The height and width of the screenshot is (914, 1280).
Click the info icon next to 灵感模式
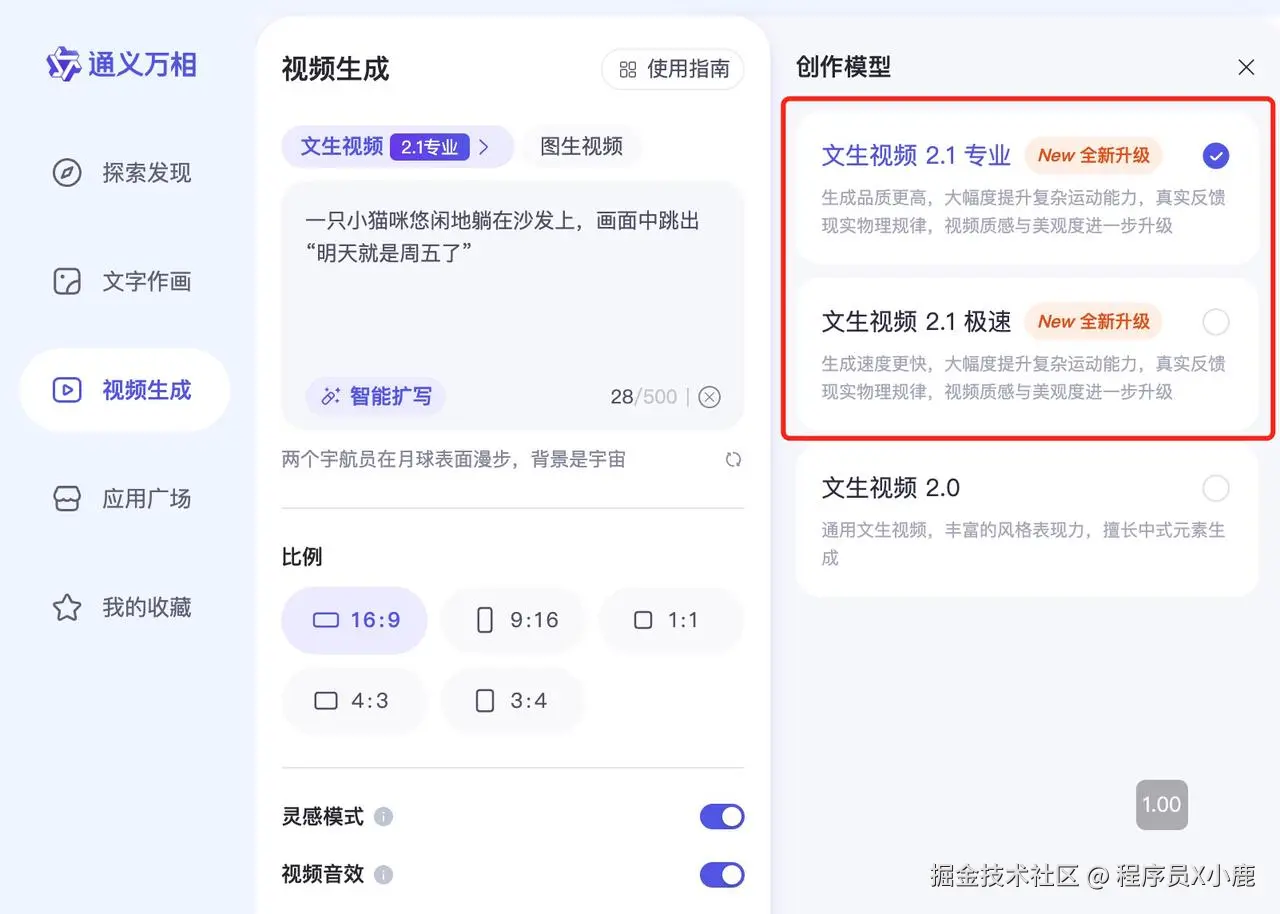[383, 817]
